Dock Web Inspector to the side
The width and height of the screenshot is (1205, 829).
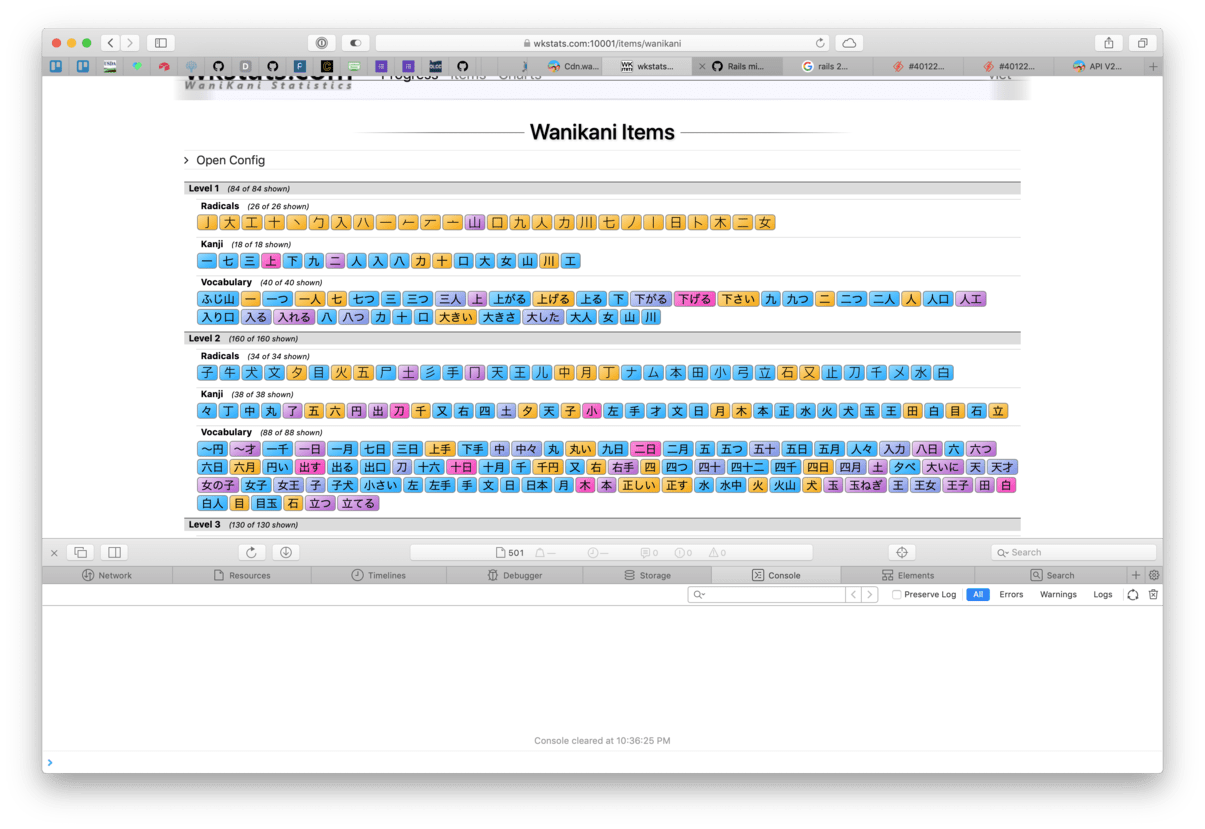pos(115,552)
